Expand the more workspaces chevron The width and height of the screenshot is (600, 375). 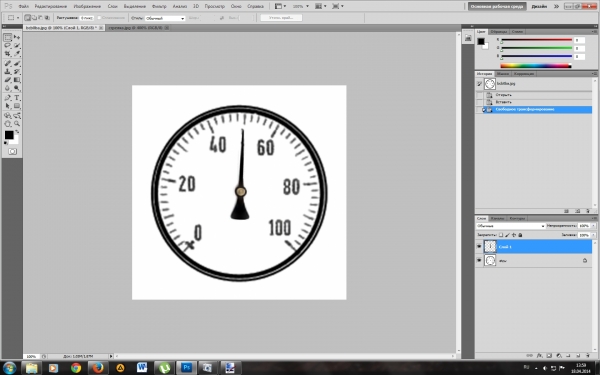click(x=556, y=6)
